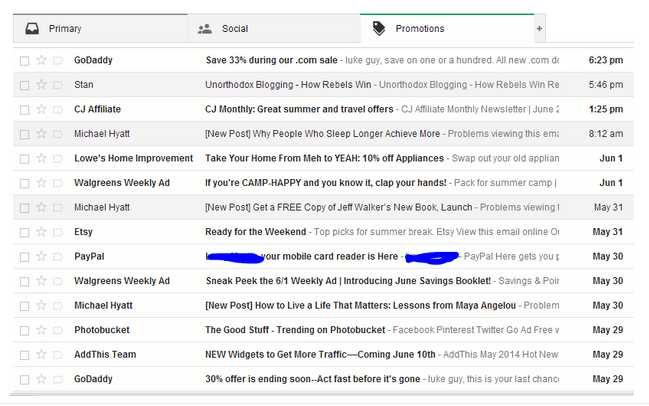Open 'Ready for the Weekend' Etsy email
This screenshot has height=406, width=649.
[256, 231]
